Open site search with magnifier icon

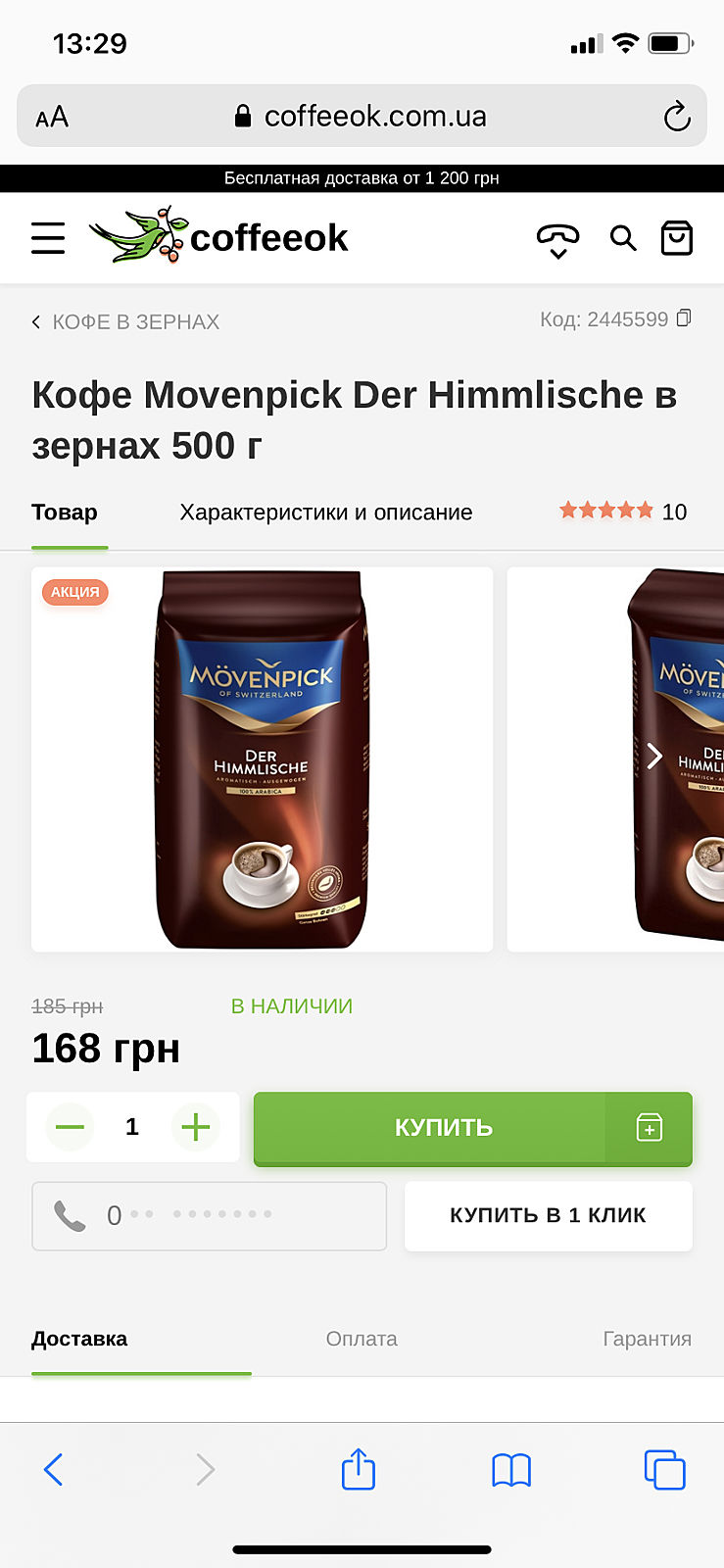pos(623,238)
